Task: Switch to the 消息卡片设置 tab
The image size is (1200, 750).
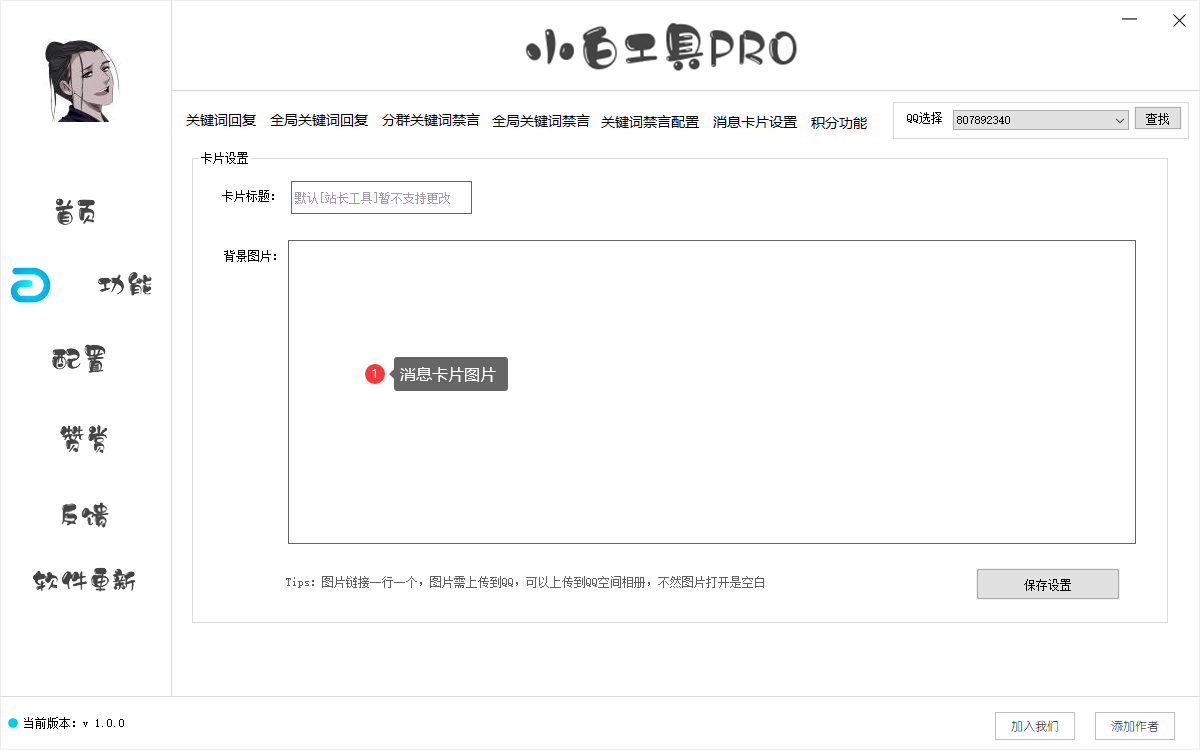Action: (753, 122)
